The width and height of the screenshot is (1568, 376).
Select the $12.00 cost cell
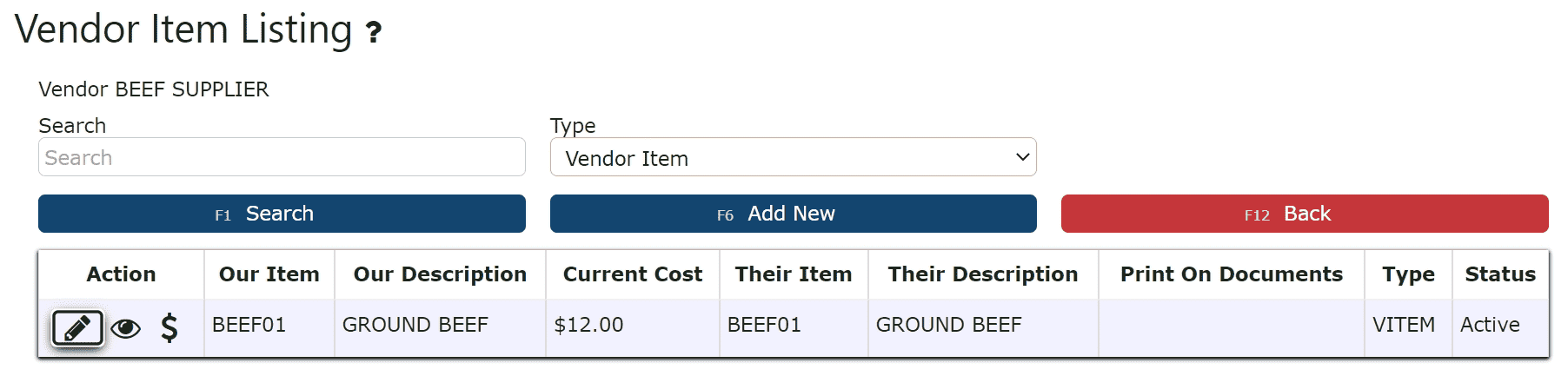click(x=633, y=325)
